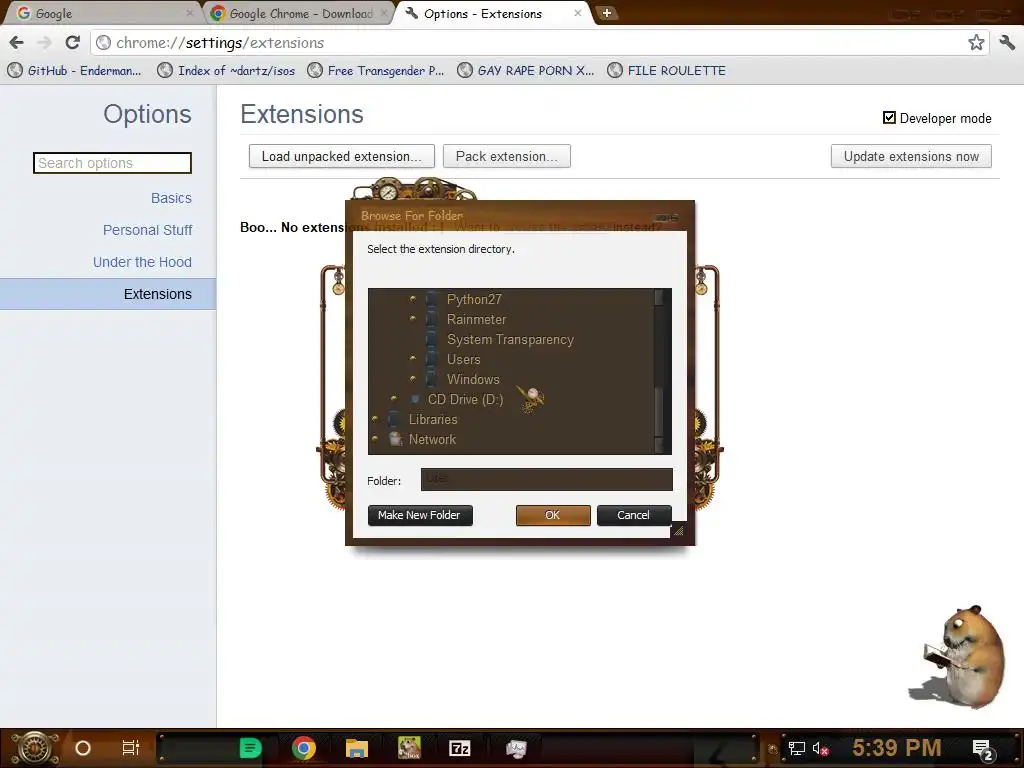Viewport: 1024px width, 768px height.
Task: Click the folder tree vertical scrollbar
Action: click(659, 371)
